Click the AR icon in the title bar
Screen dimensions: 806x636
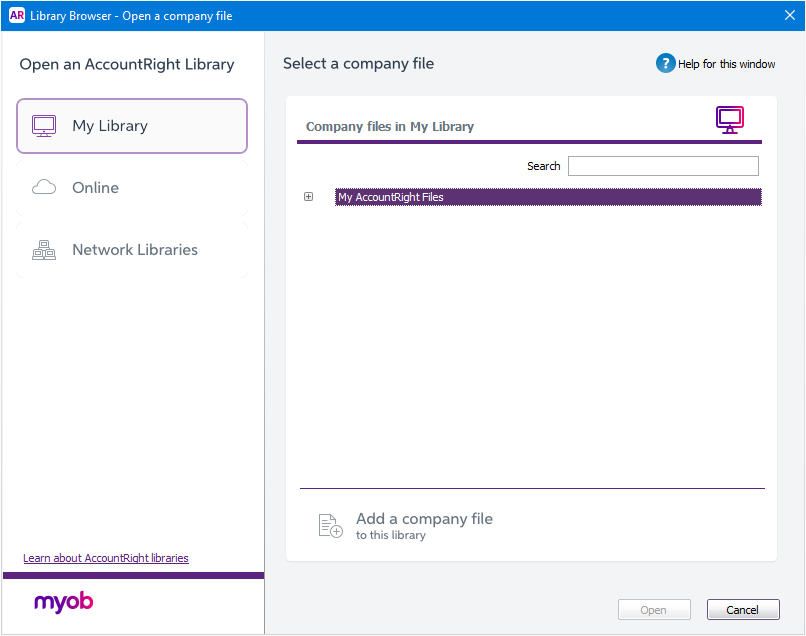[16, 15]
